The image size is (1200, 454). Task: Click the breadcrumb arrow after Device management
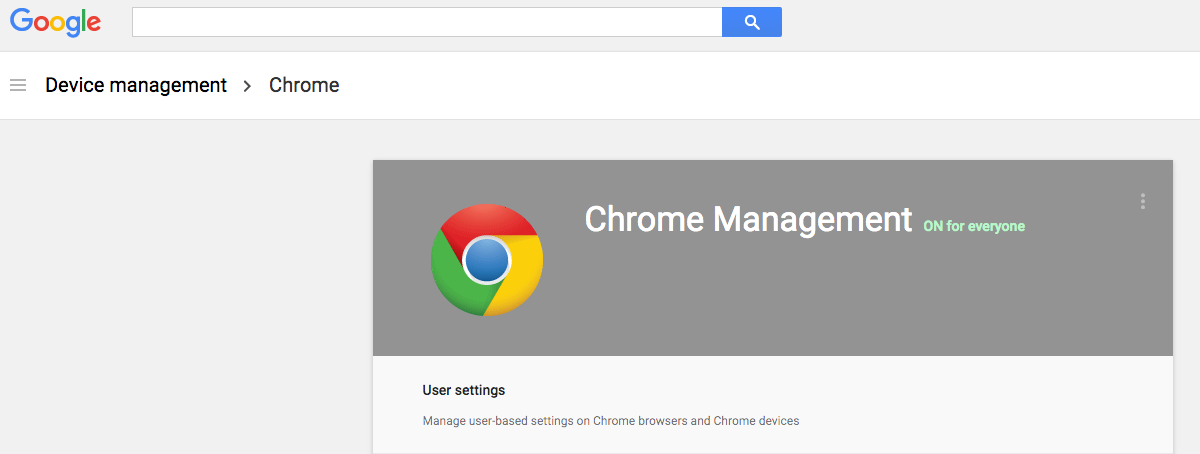coord(248,86)
